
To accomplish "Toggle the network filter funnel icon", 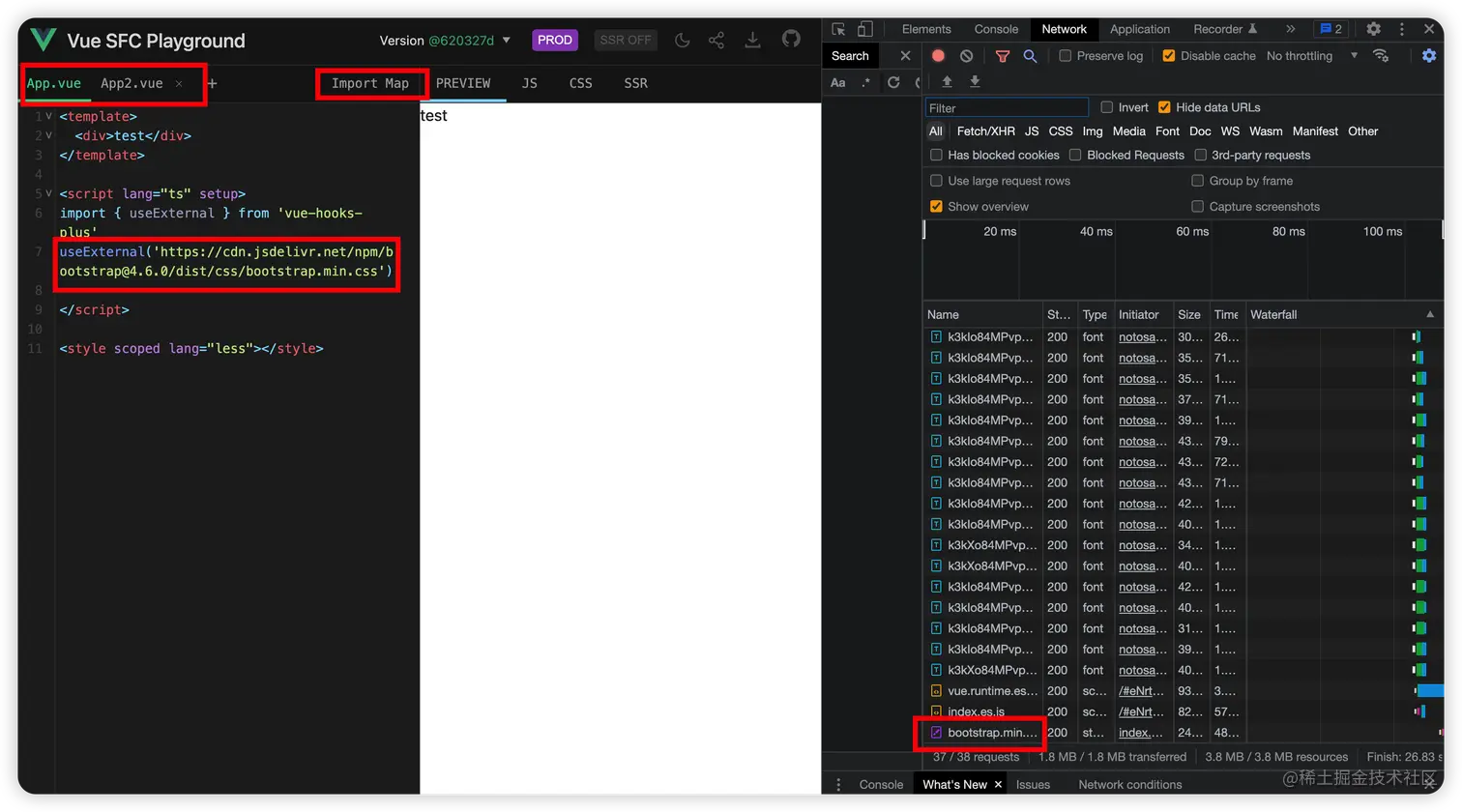I will [x=1003, y=56].
